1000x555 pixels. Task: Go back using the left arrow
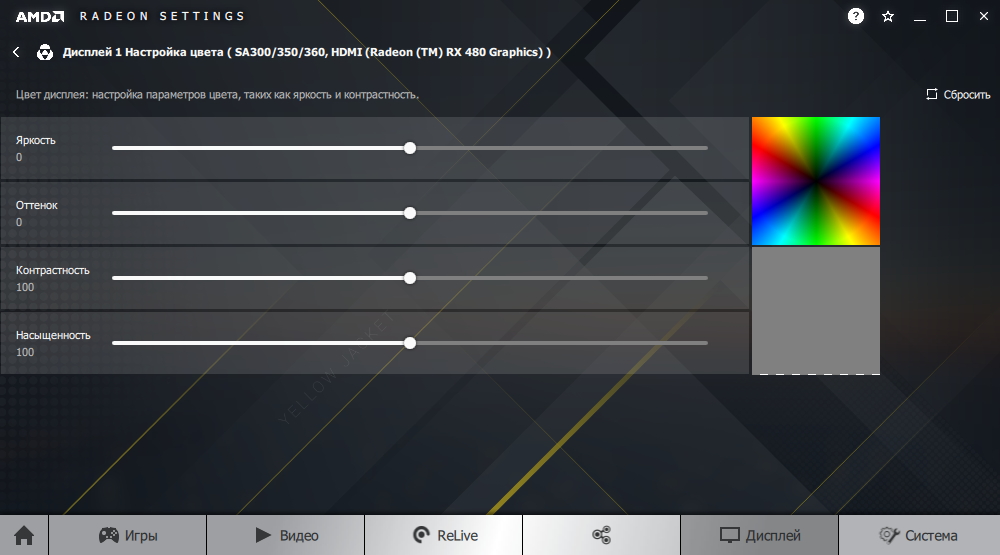17,52
